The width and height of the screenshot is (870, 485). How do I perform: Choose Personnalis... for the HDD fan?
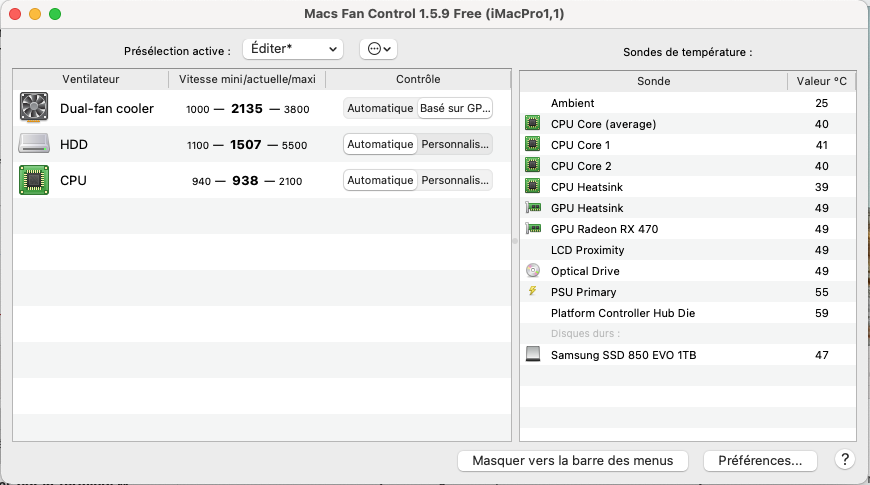click(455, 144)
